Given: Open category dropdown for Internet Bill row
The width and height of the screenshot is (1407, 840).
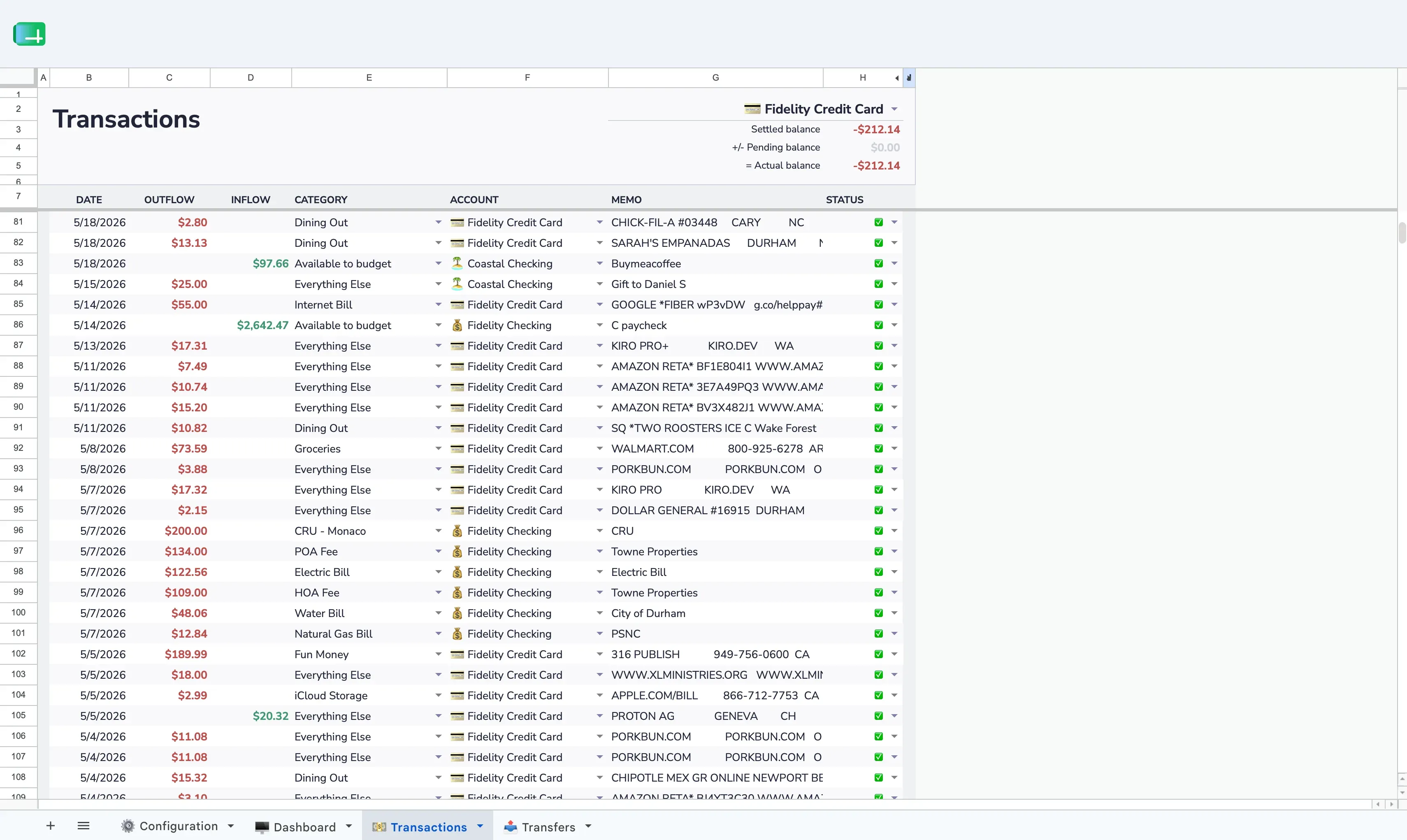Looking at the screenshot, I should click(438, 304).
